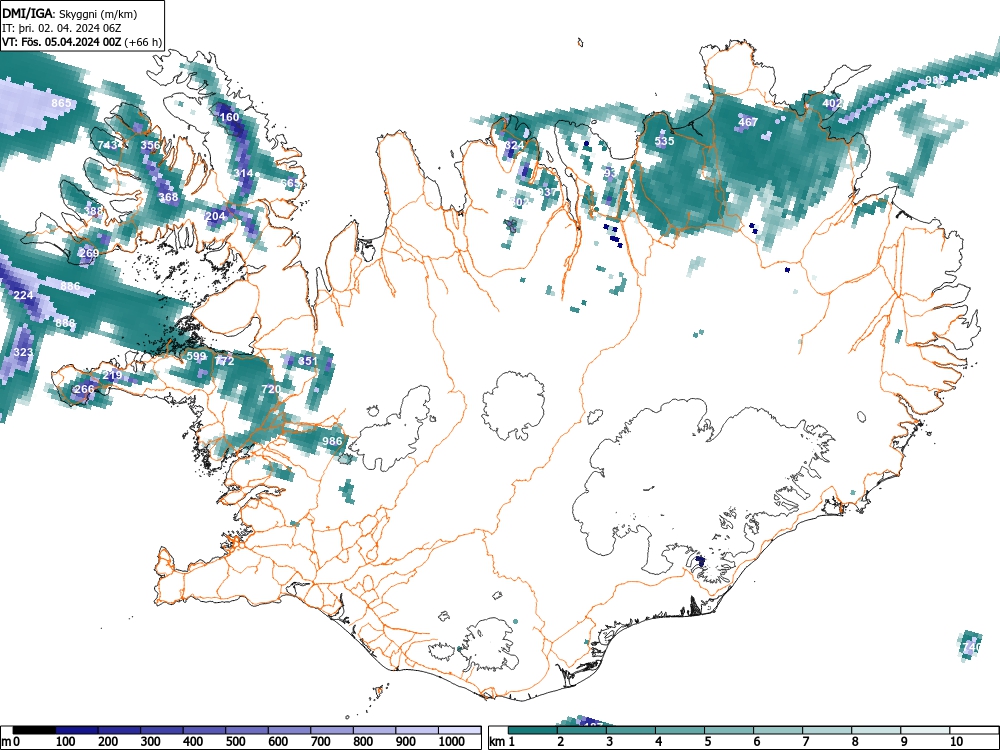This screenshot has height=750, width=1000.
Task: Click the 'DMI/IGA: Skyggni (m/km)' title text
Action: tap(70, 14)
